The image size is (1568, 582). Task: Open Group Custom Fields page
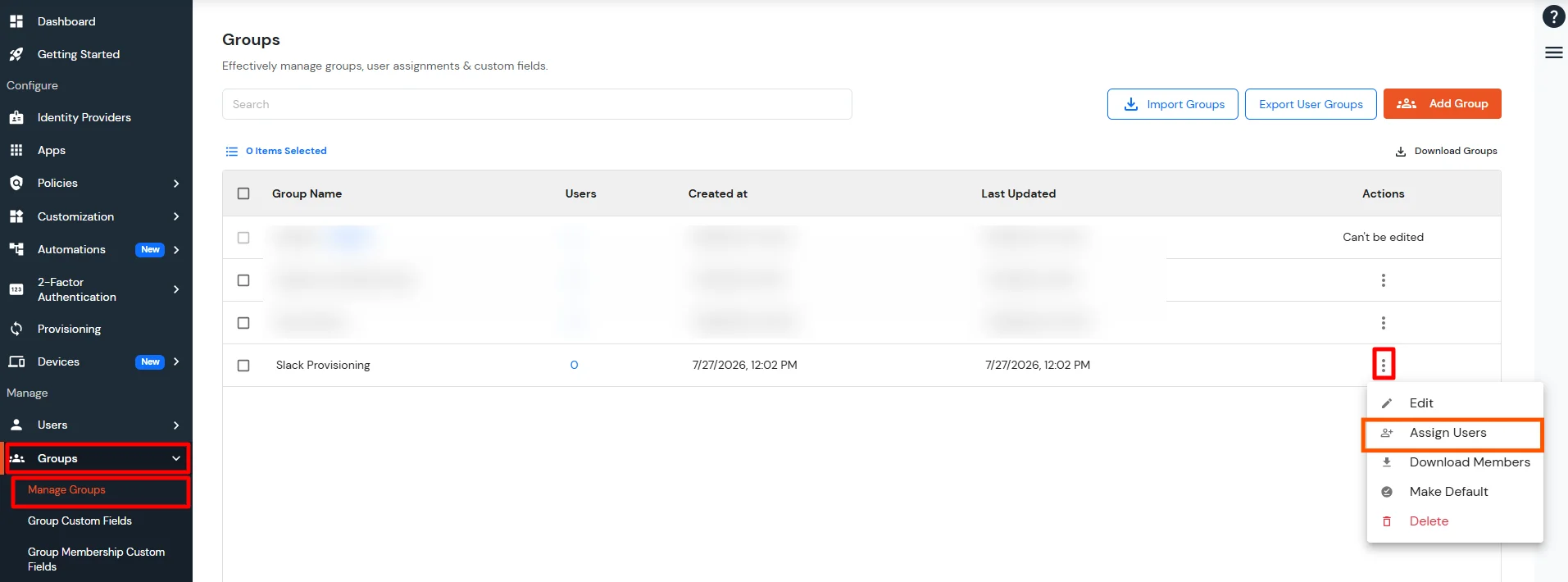[x=80, y=521]
